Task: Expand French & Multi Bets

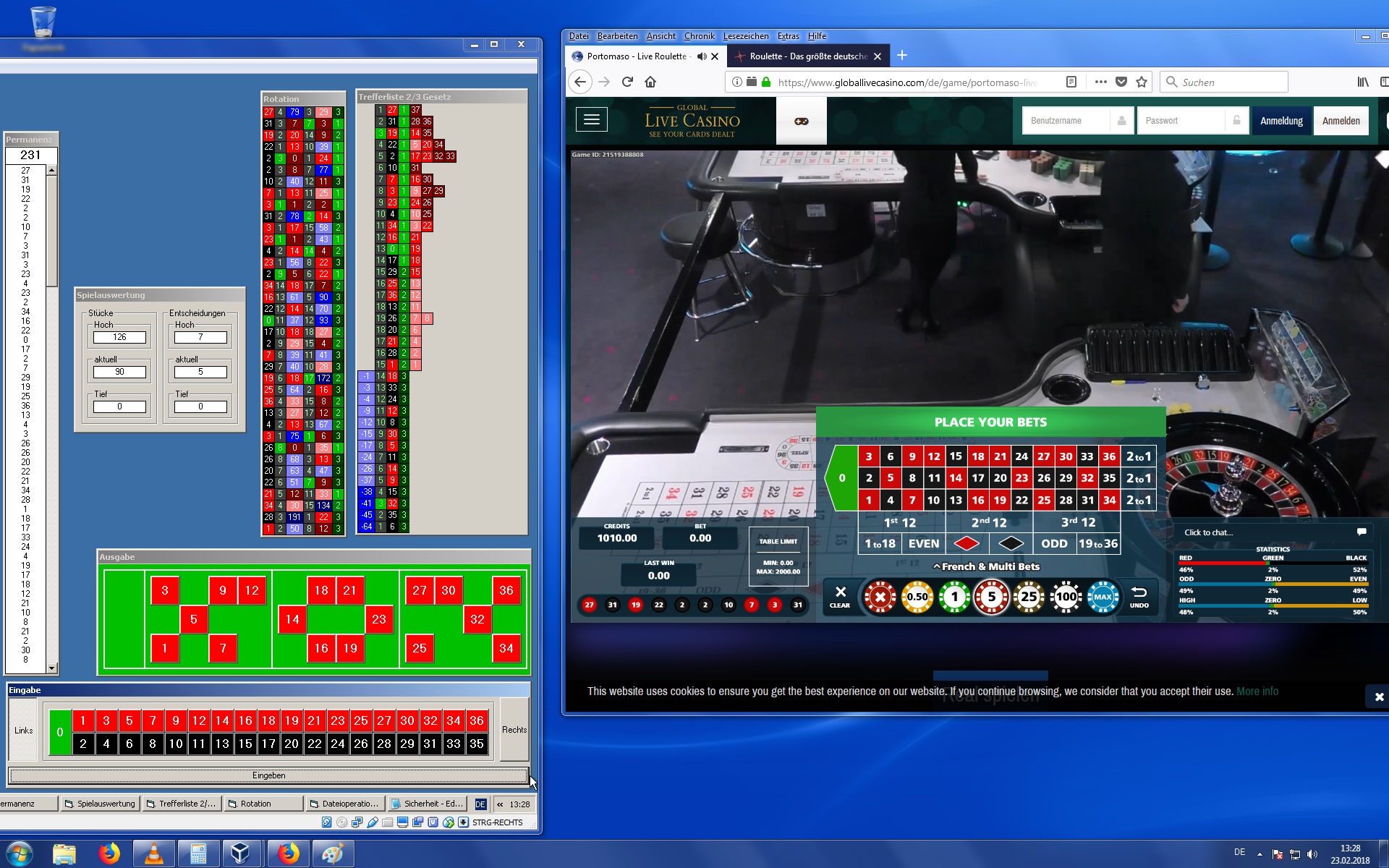Action: [x=986, y=566]
